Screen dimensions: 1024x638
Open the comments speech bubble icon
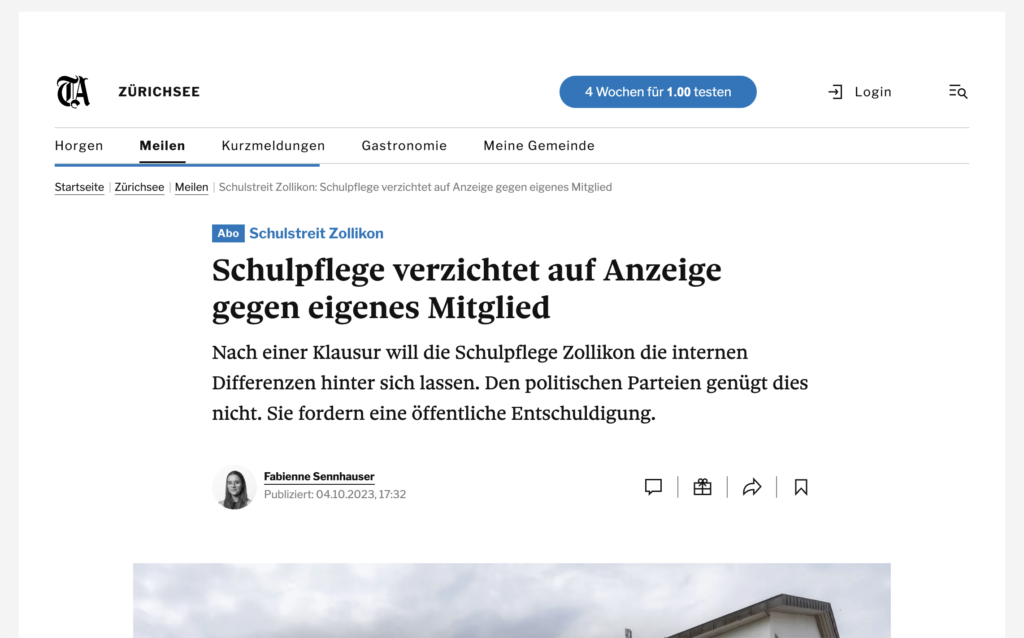(653, 487)
